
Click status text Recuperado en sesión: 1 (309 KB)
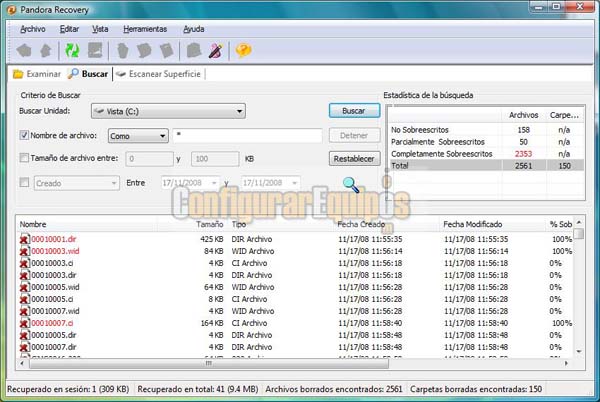point(68,389)
